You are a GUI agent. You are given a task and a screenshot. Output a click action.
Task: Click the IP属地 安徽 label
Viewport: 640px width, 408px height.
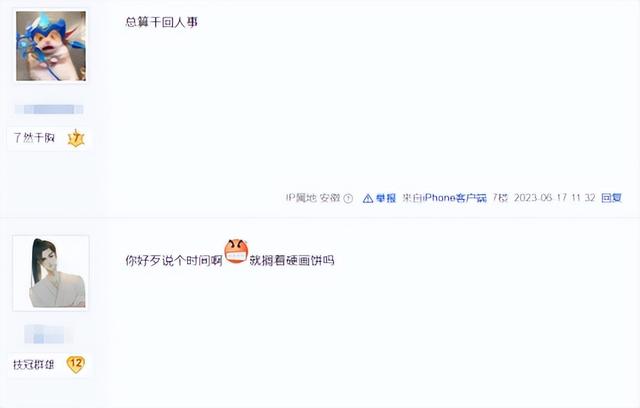313,198
